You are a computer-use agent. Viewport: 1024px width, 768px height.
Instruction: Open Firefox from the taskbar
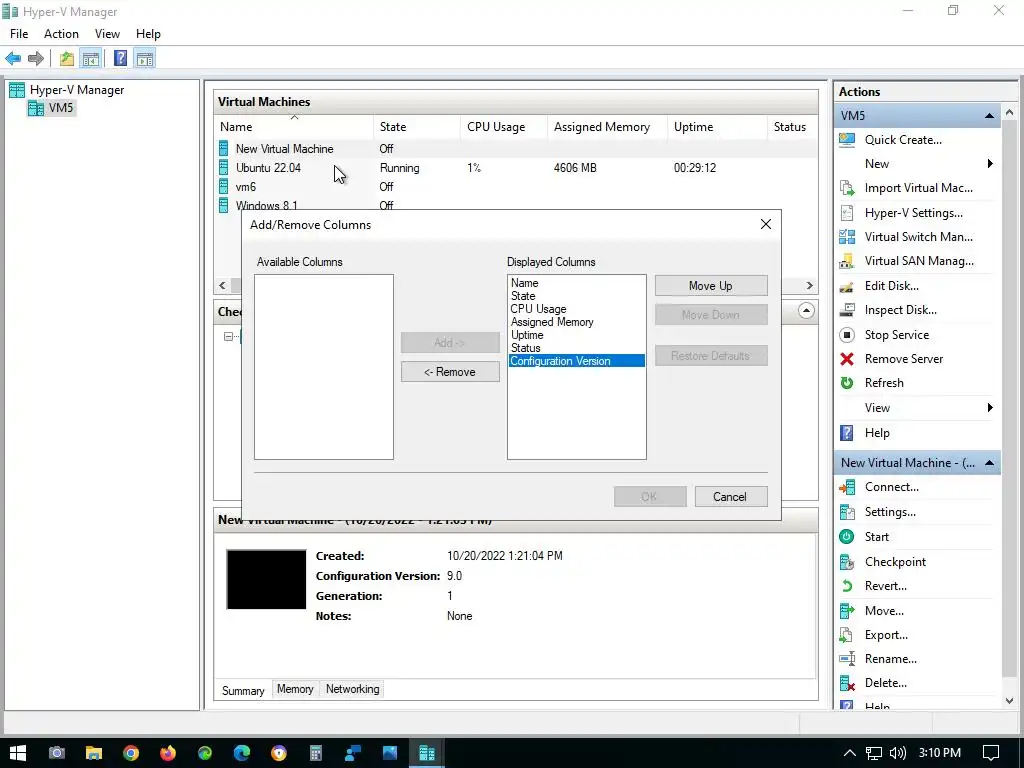click(x=168, y=753)
